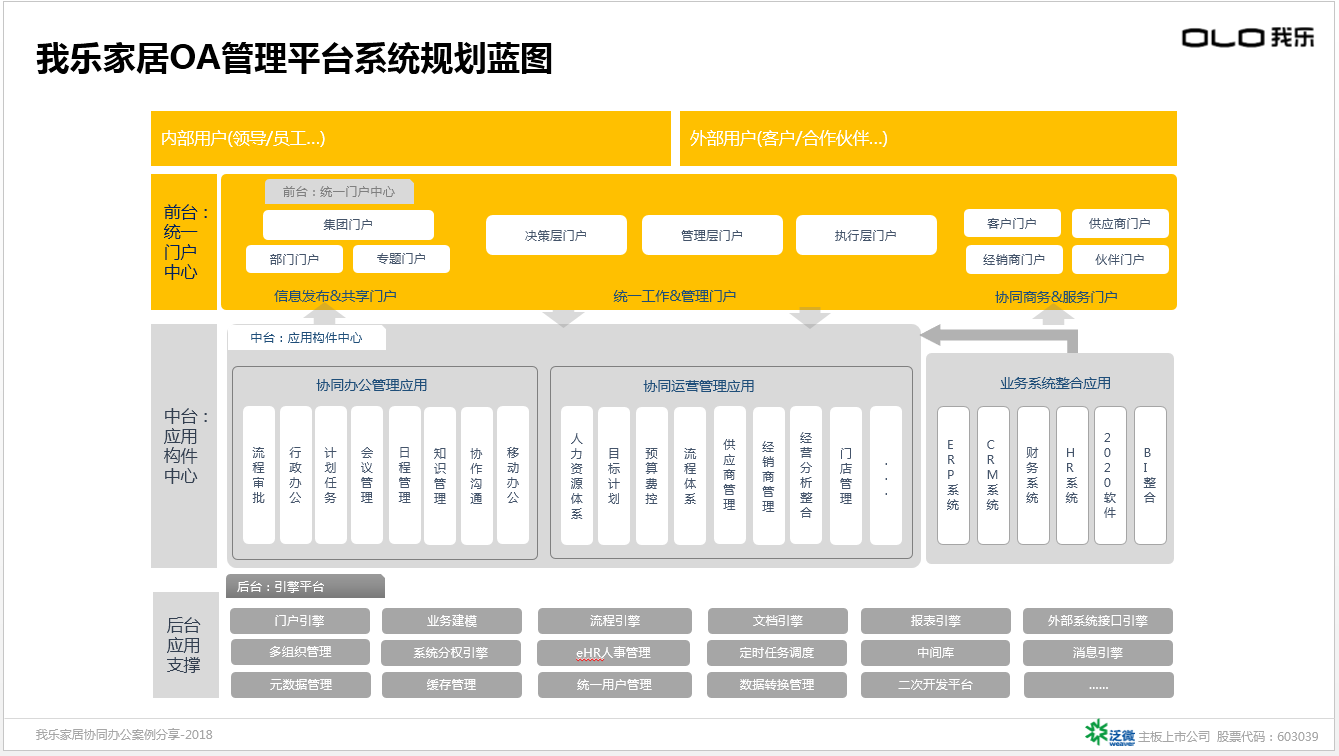The height and width of the screenshot is (756, 1339).
Task: Click the grey 前台：统一门户中心 tag
Action: 339,191
